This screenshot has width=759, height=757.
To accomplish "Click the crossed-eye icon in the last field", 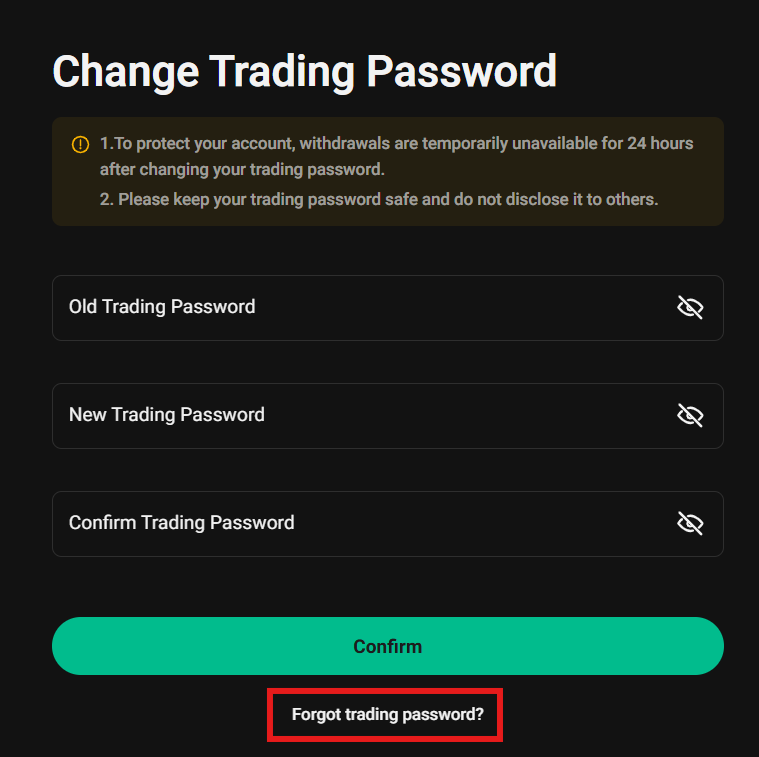I will (690, 524).
